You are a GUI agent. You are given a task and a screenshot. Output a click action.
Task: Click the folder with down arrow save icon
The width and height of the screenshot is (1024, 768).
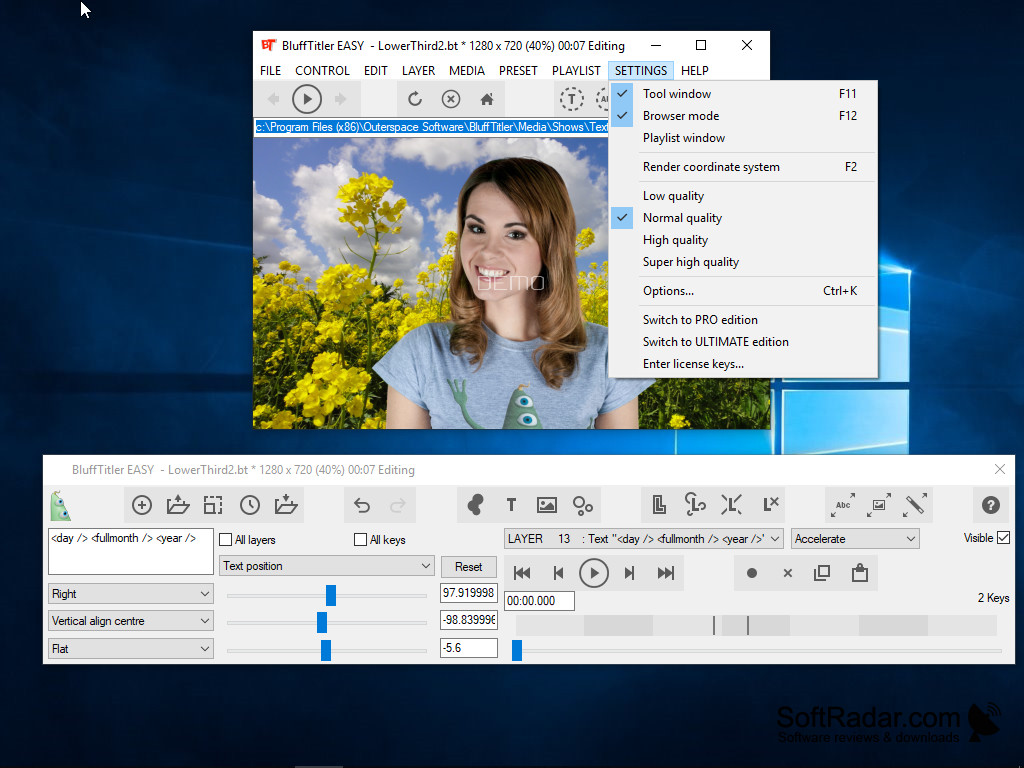tap(286, 505)
